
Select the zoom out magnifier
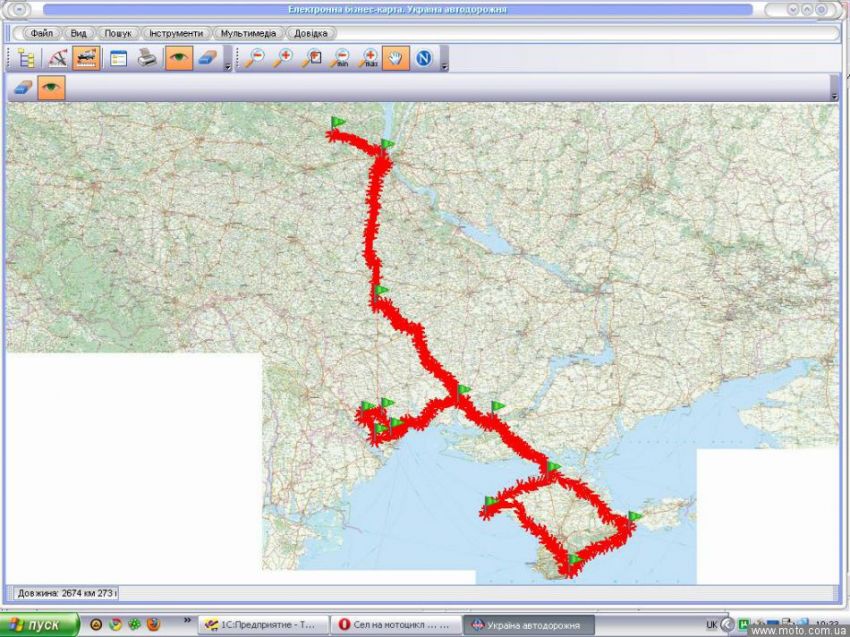pos(255,58)
